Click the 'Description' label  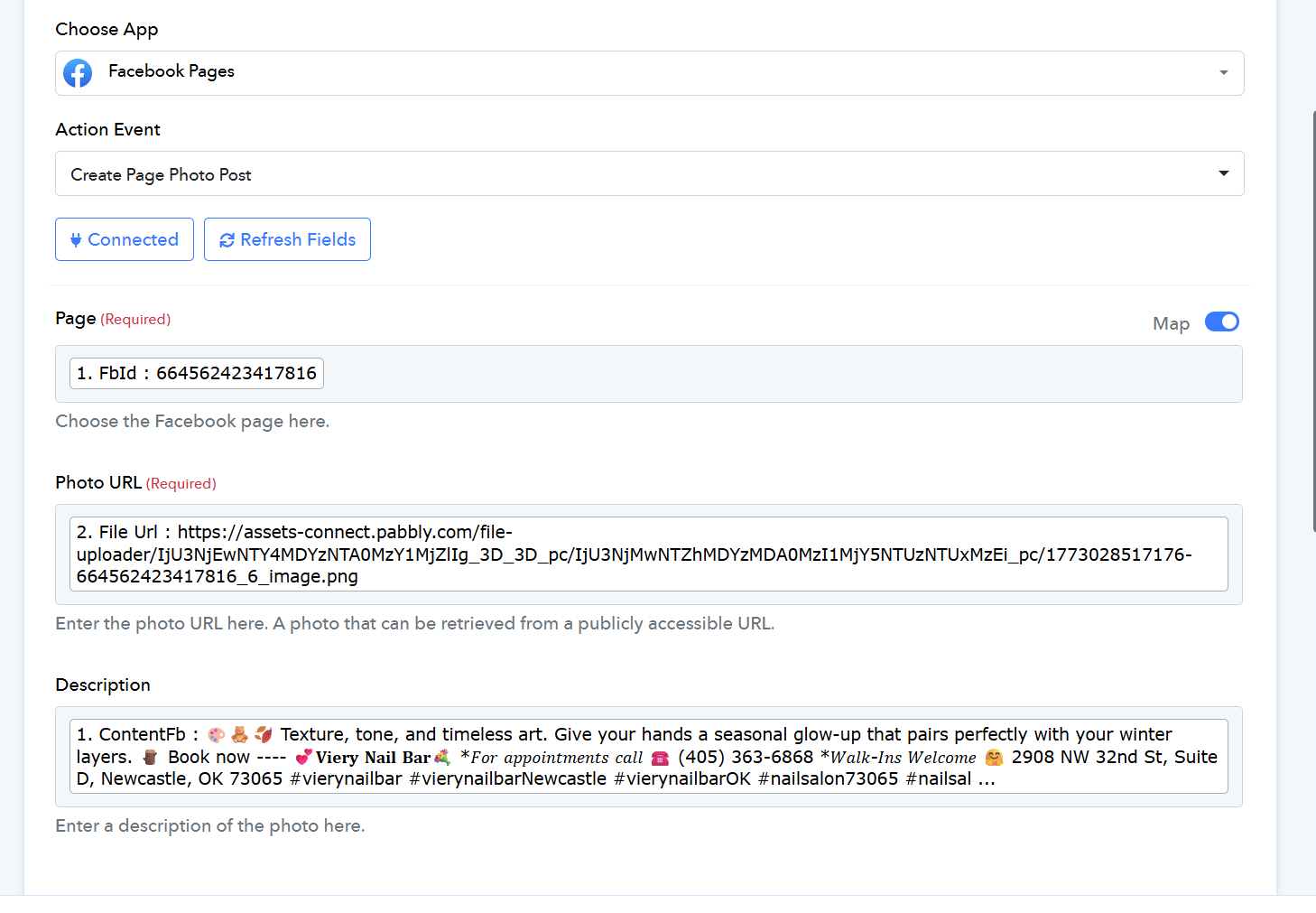click(x=103, y=685)
